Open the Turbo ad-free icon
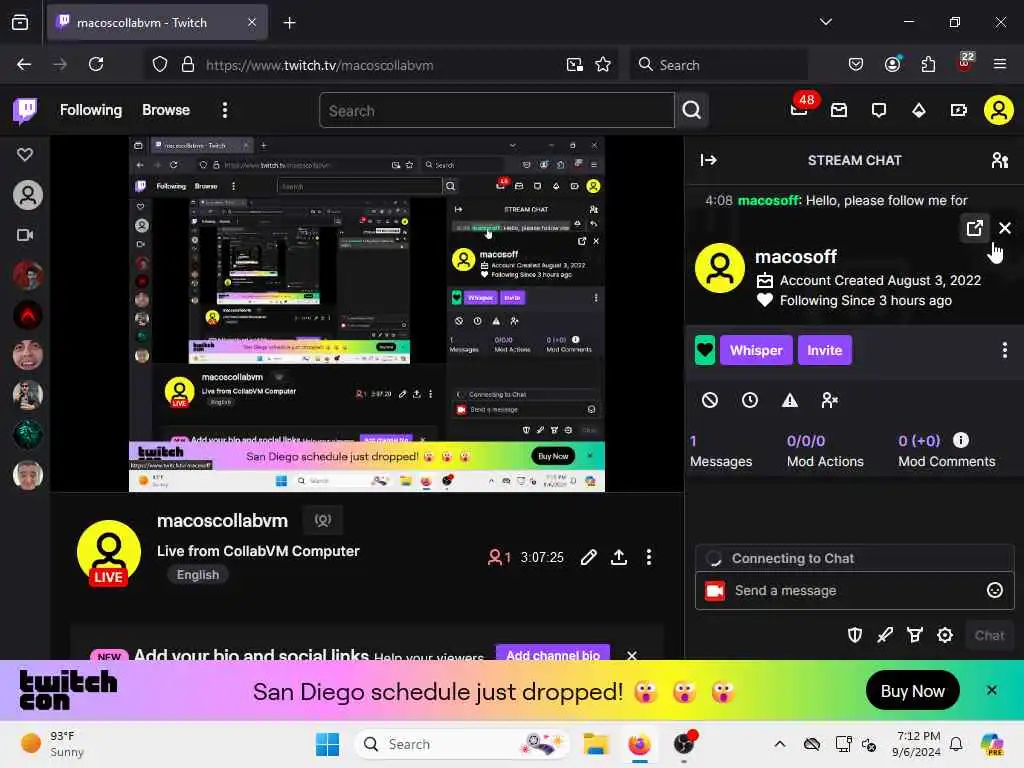1024x768 pixels. tap(959, 110)
